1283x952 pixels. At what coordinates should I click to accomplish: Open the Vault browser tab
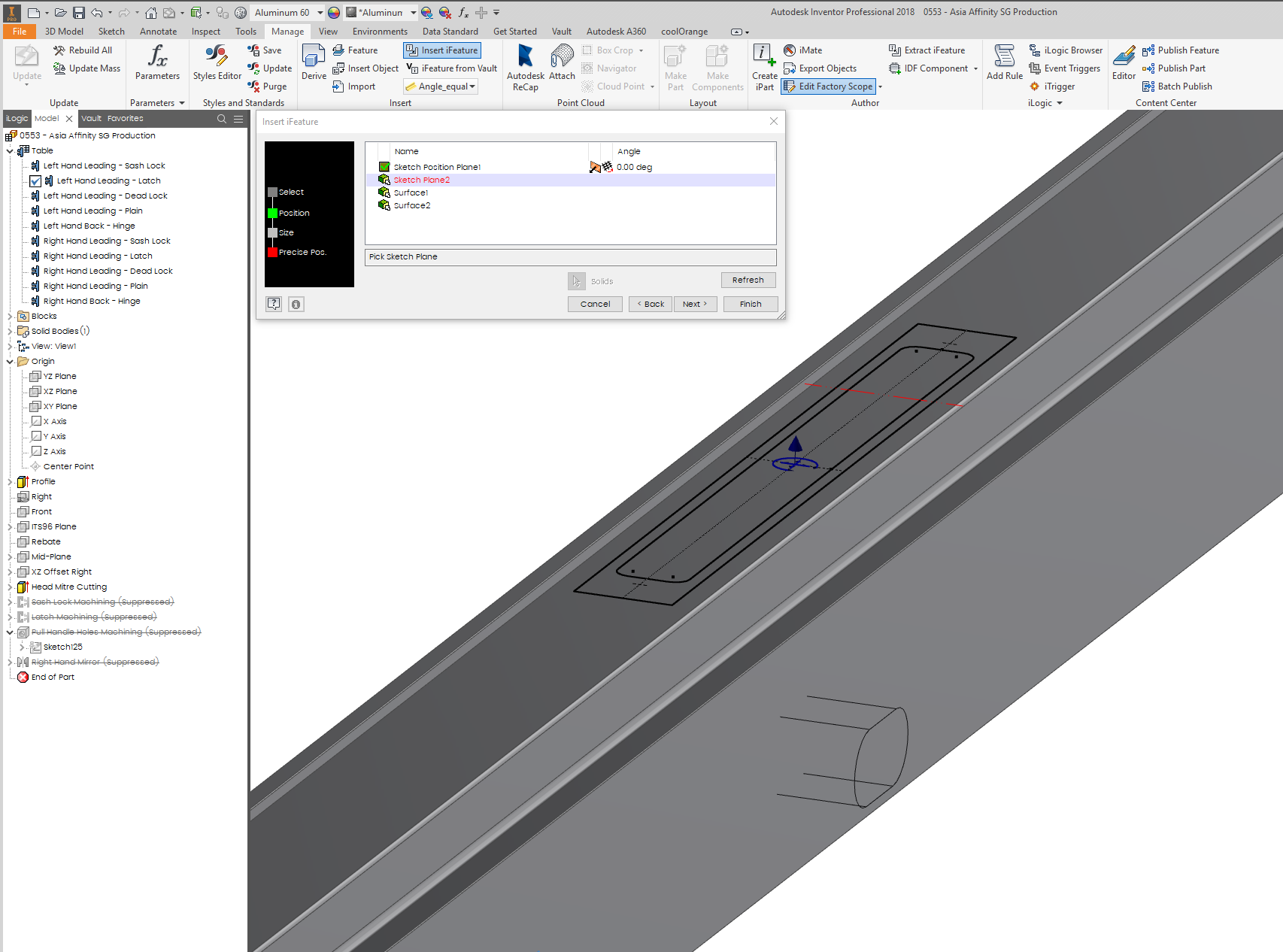(90, 118)
